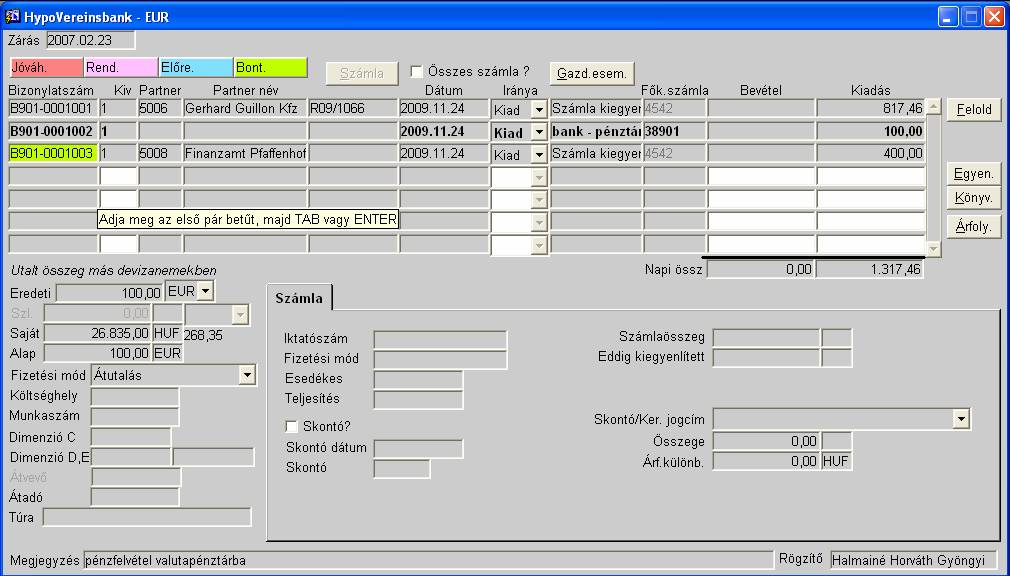
Task: Open Iránya dropdown for row B901-0001003
Action: [539, 155]
